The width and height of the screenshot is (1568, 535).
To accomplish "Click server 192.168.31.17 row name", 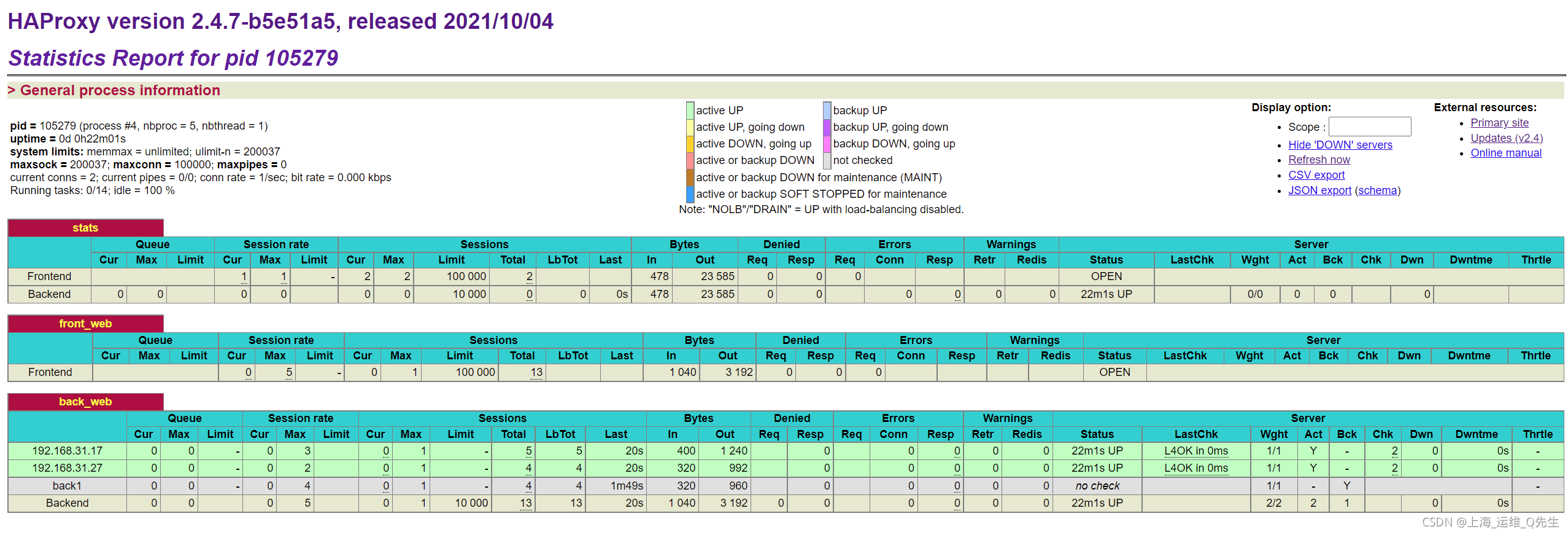I will 67,451.
